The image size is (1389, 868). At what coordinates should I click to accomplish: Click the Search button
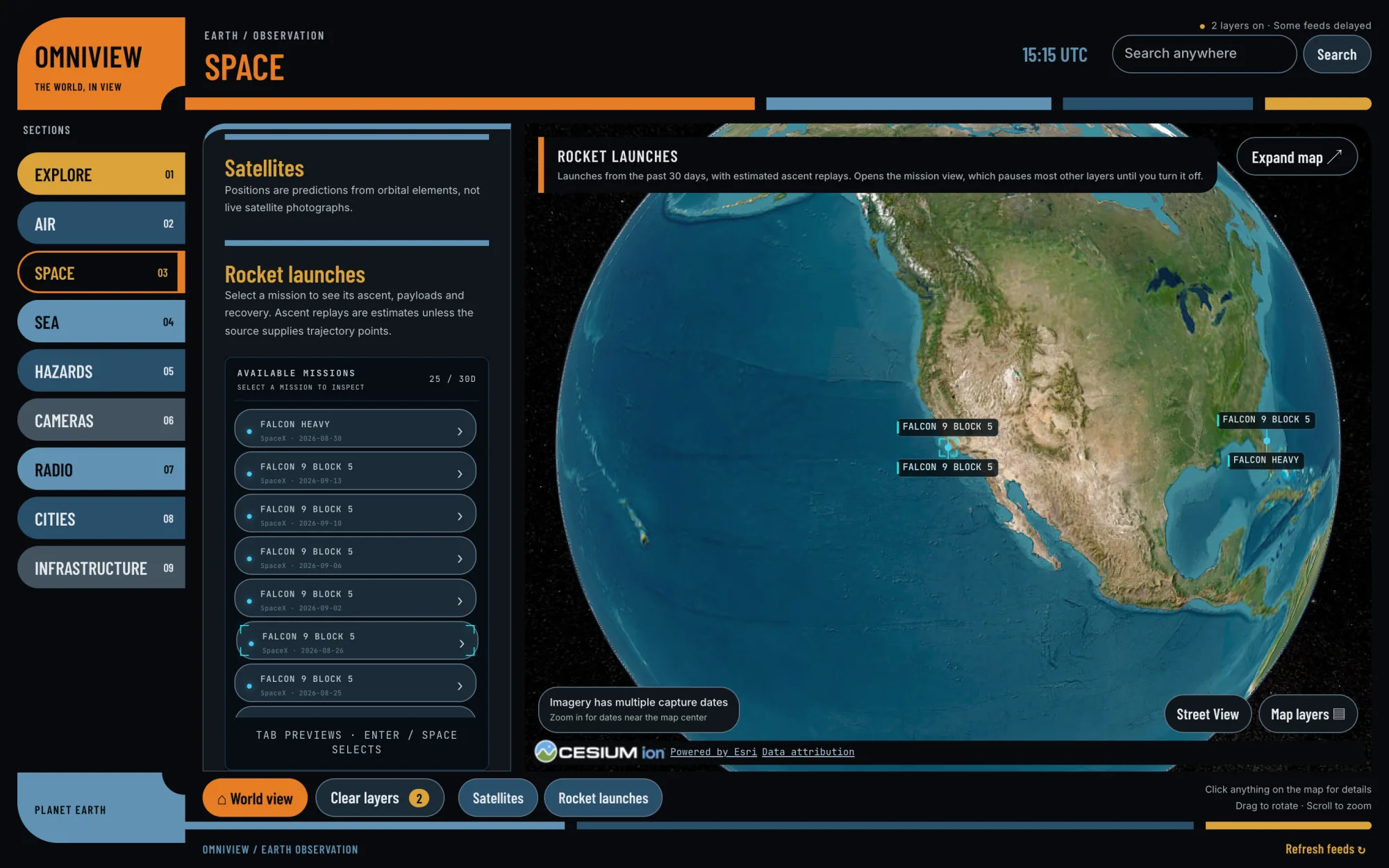[x=1337, y=54]
